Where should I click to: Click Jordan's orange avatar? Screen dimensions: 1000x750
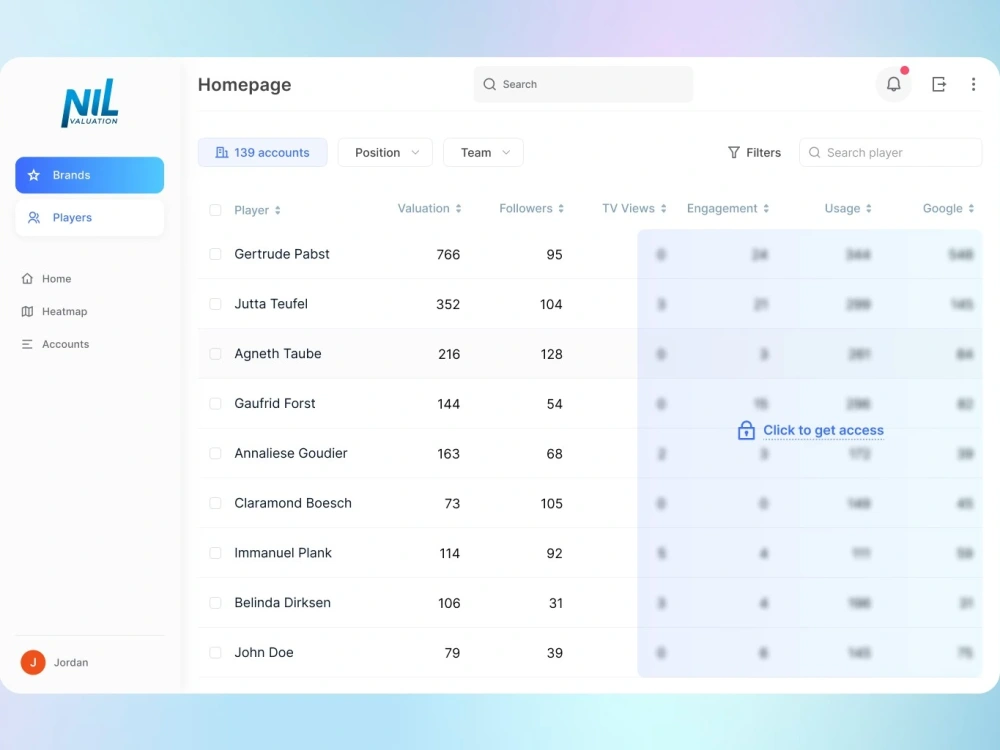pyautogui.click(x=33, y=662)
